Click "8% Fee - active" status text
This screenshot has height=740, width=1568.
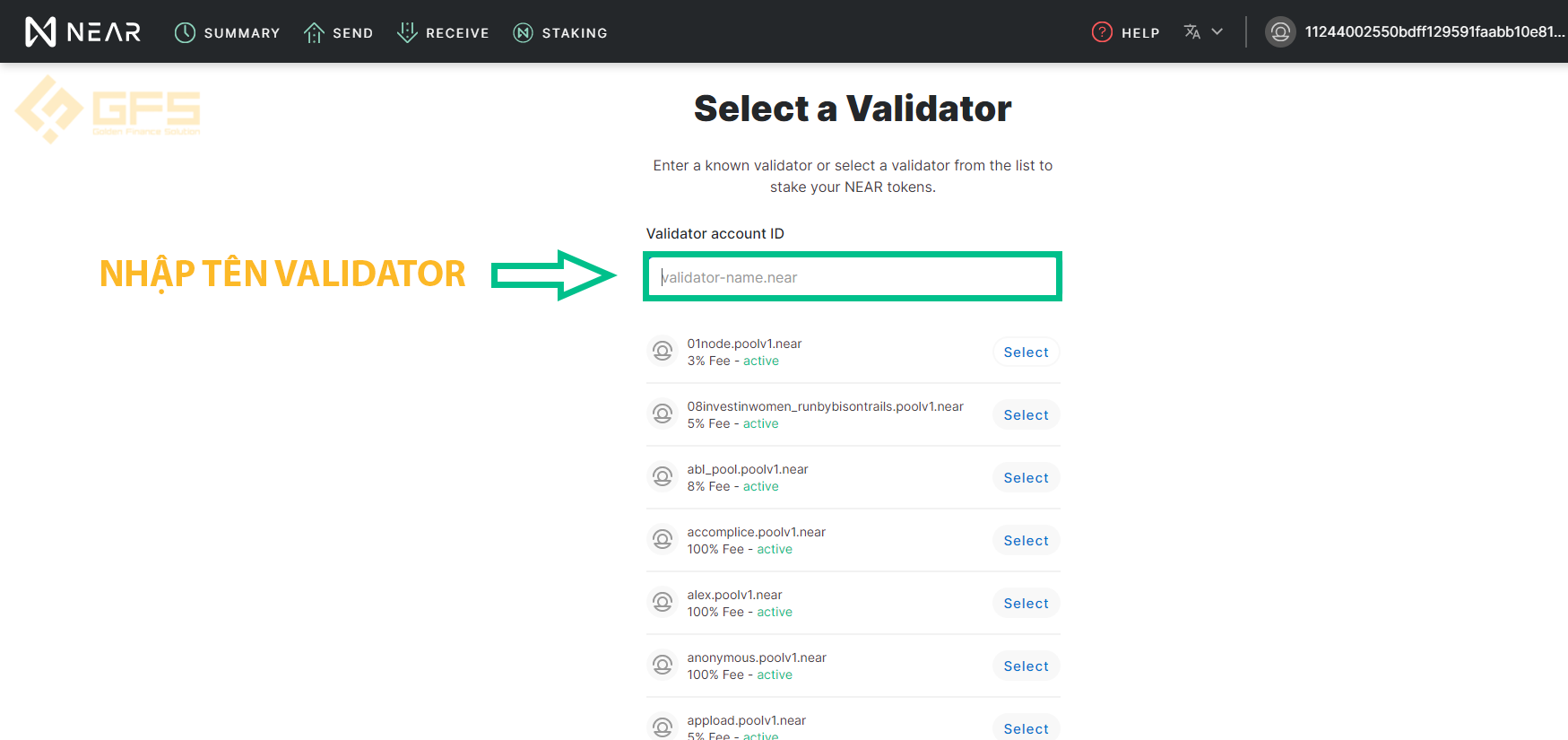[x=732, y=486]
